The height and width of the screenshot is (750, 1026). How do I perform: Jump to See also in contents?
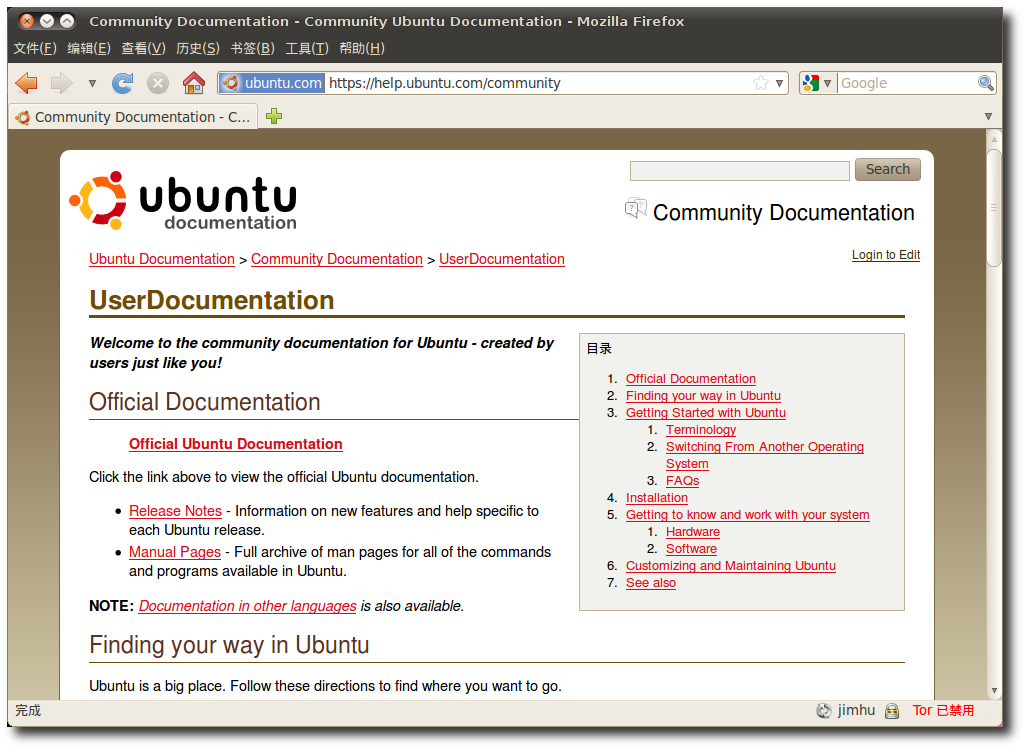[650, 583]
